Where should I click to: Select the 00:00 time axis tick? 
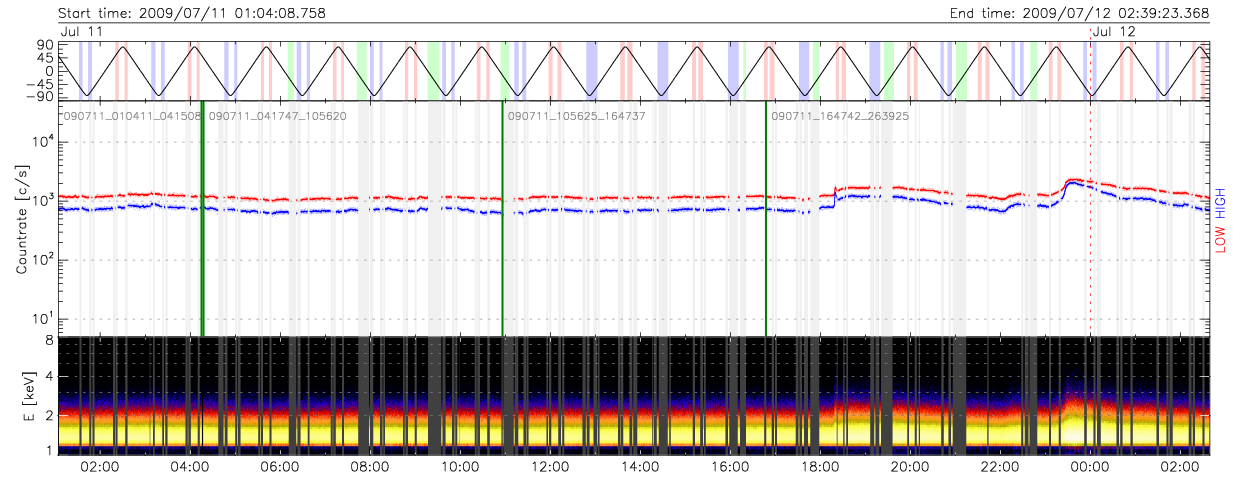(1089, 467)
